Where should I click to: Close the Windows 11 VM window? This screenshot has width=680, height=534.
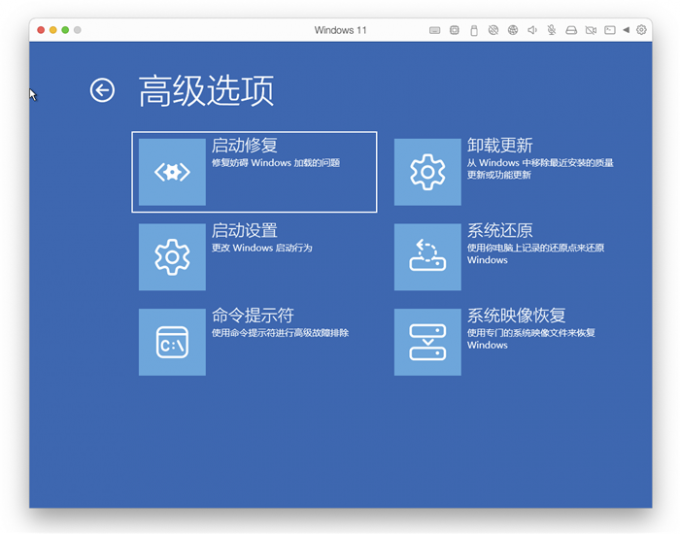click(41, 30)
